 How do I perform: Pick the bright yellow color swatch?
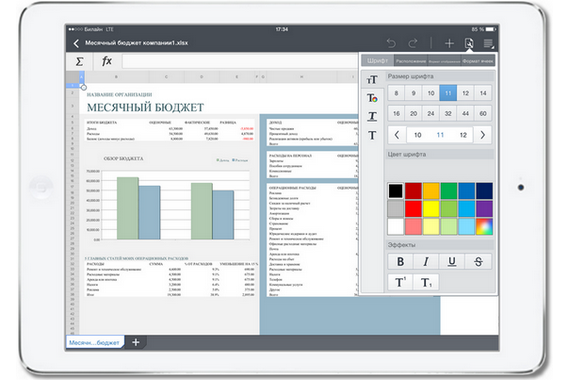pyautogui.click(x=431, y=209)
